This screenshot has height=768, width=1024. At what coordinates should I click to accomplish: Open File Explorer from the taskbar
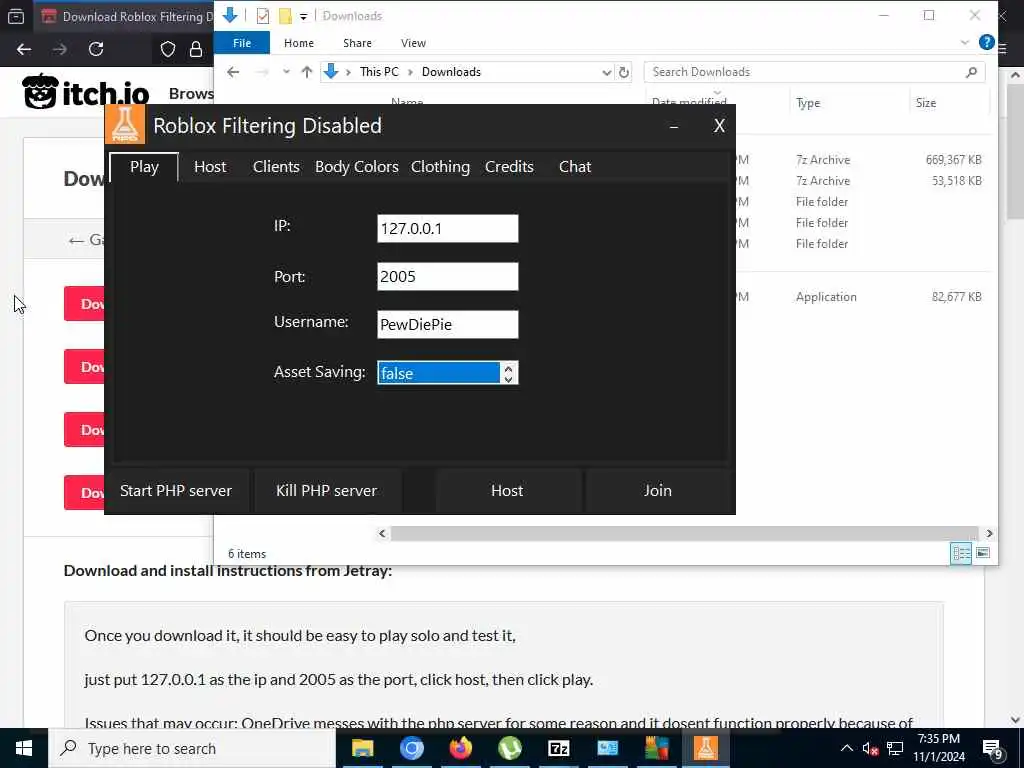click(x=362, y=748)
